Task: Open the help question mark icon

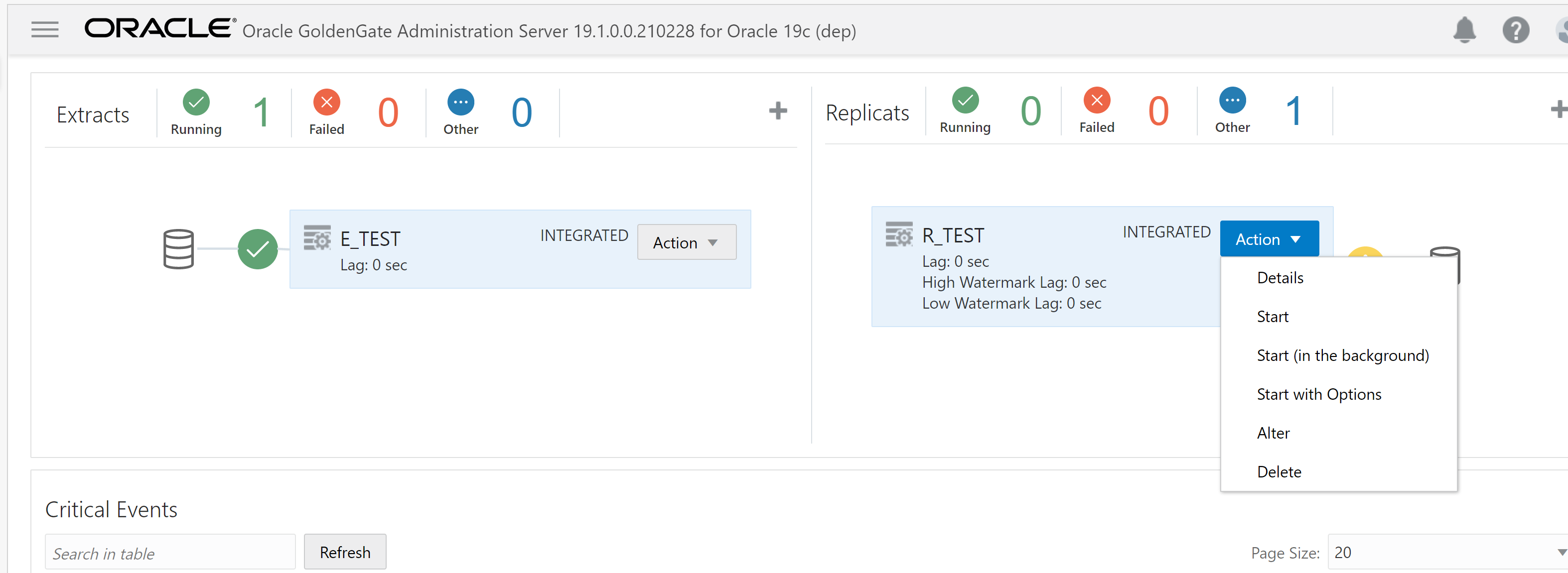Action: pos(1515,30)
